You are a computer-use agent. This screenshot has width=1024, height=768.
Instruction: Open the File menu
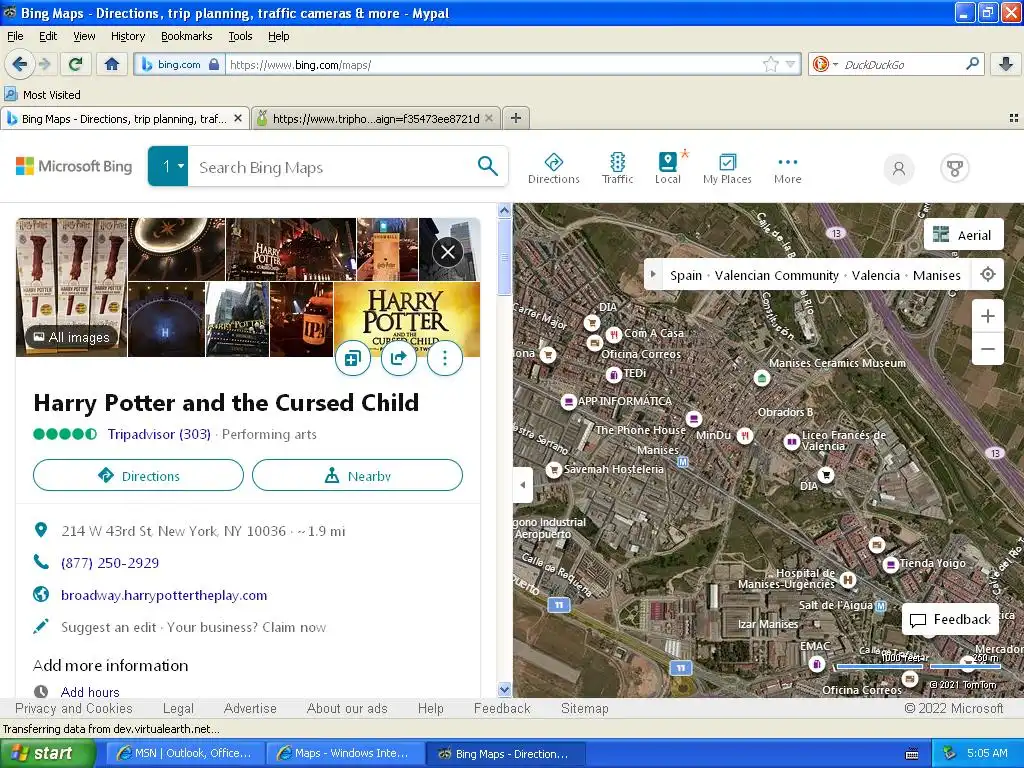coord(15,36)
